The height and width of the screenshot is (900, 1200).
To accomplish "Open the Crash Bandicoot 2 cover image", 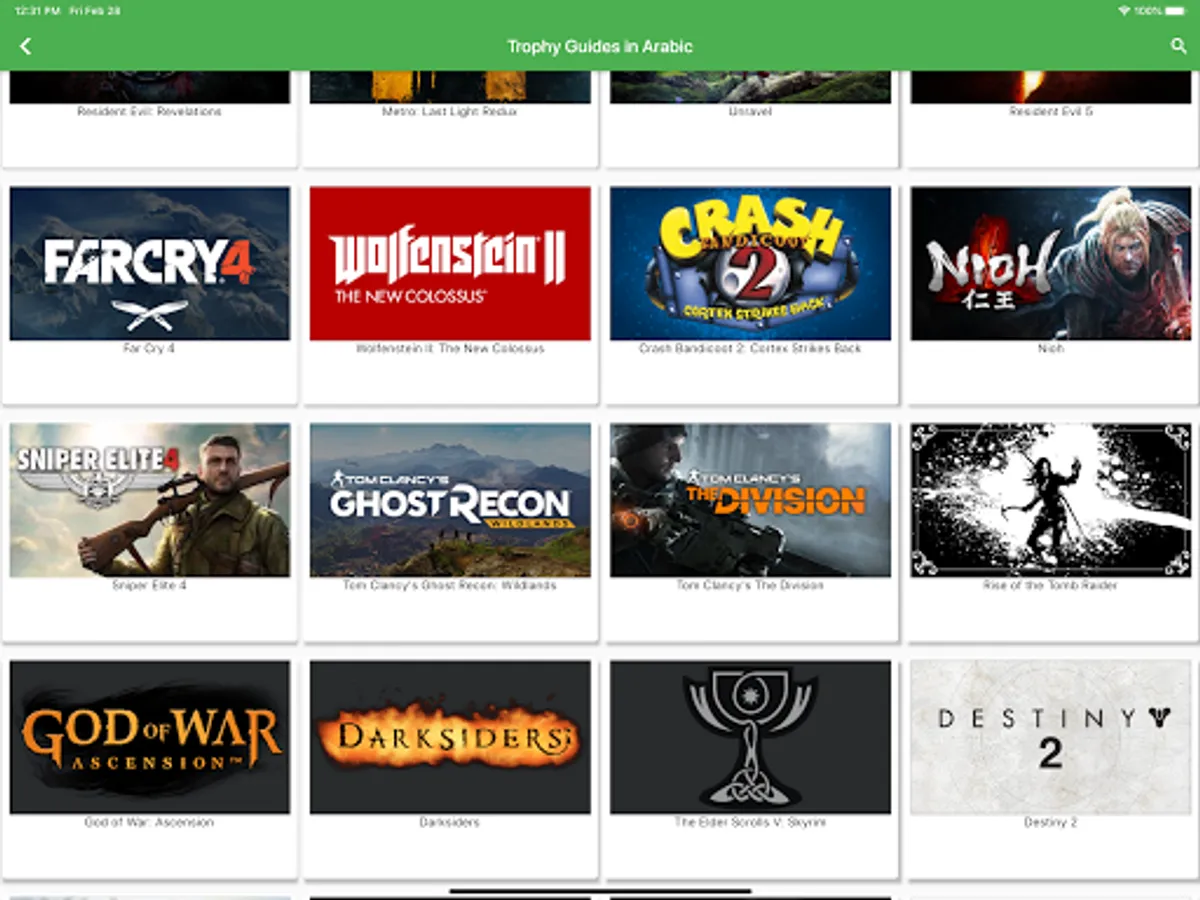I will [x=751, y=264].
